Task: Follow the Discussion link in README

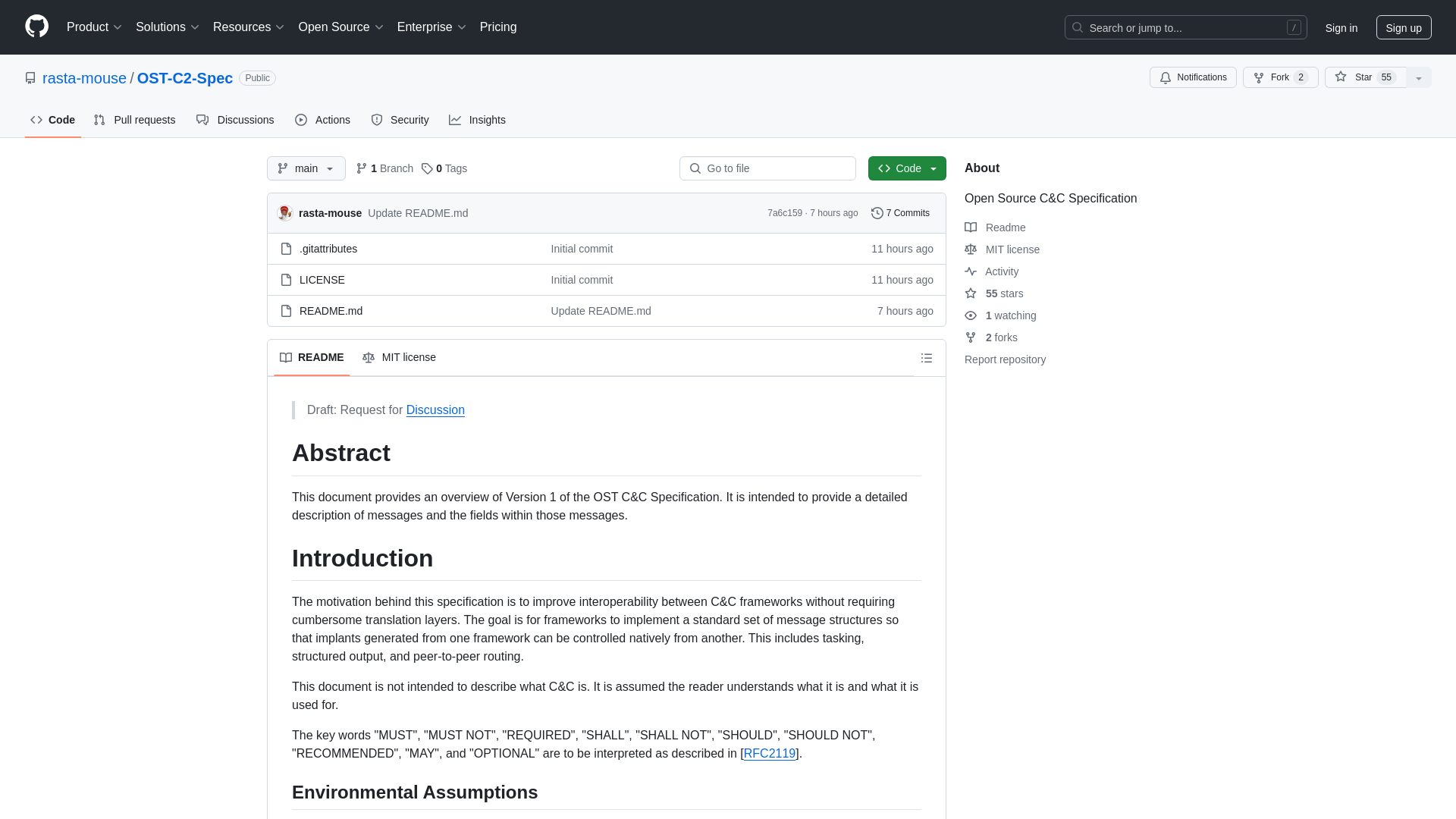Action: [x=435, y=410]
